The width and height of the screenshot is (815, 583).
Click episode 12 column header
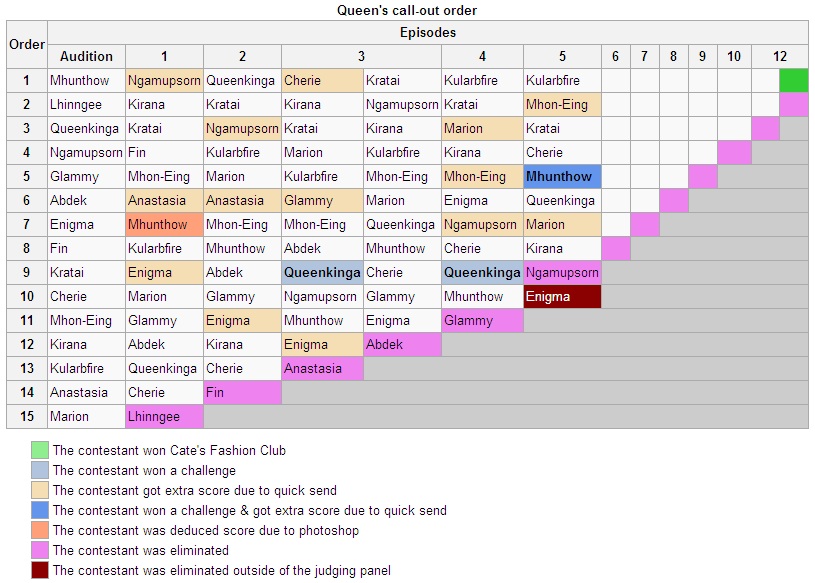pyautogui.click(x=780, y=56)
